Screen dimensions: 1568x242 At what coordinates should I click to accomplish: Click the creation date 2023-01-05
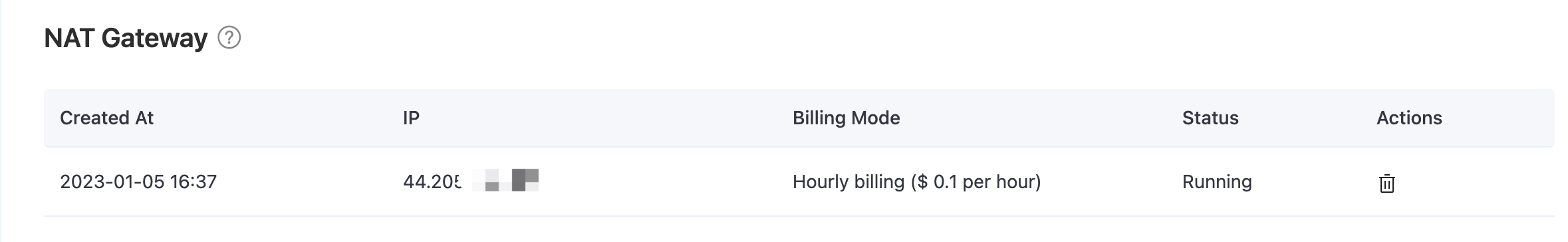tap(112, 181)
